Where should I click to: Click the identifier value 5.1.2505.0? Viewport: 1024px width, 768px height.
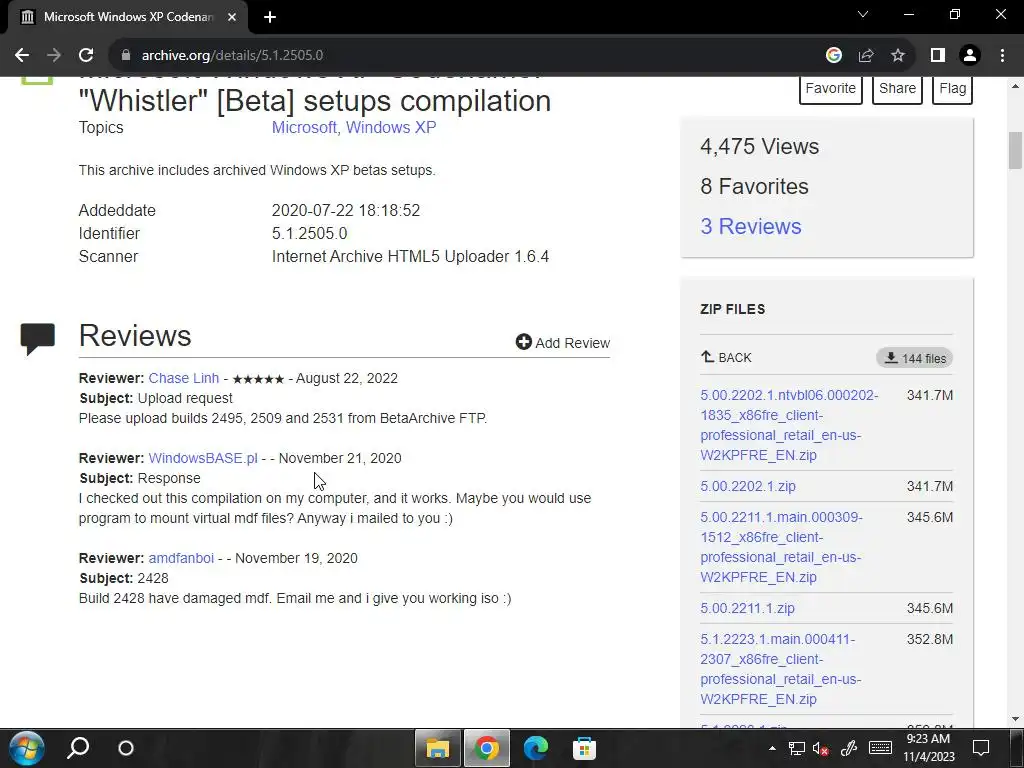310,234
